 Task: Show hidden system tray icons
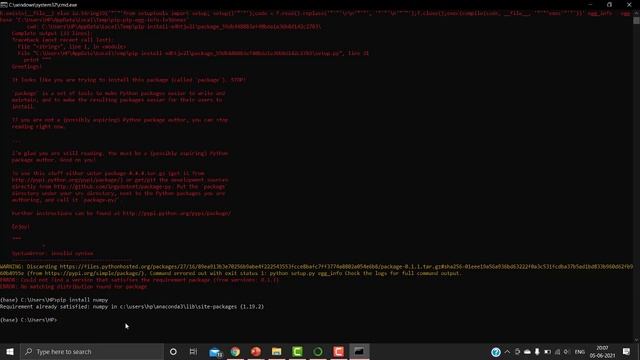[507, 351]
